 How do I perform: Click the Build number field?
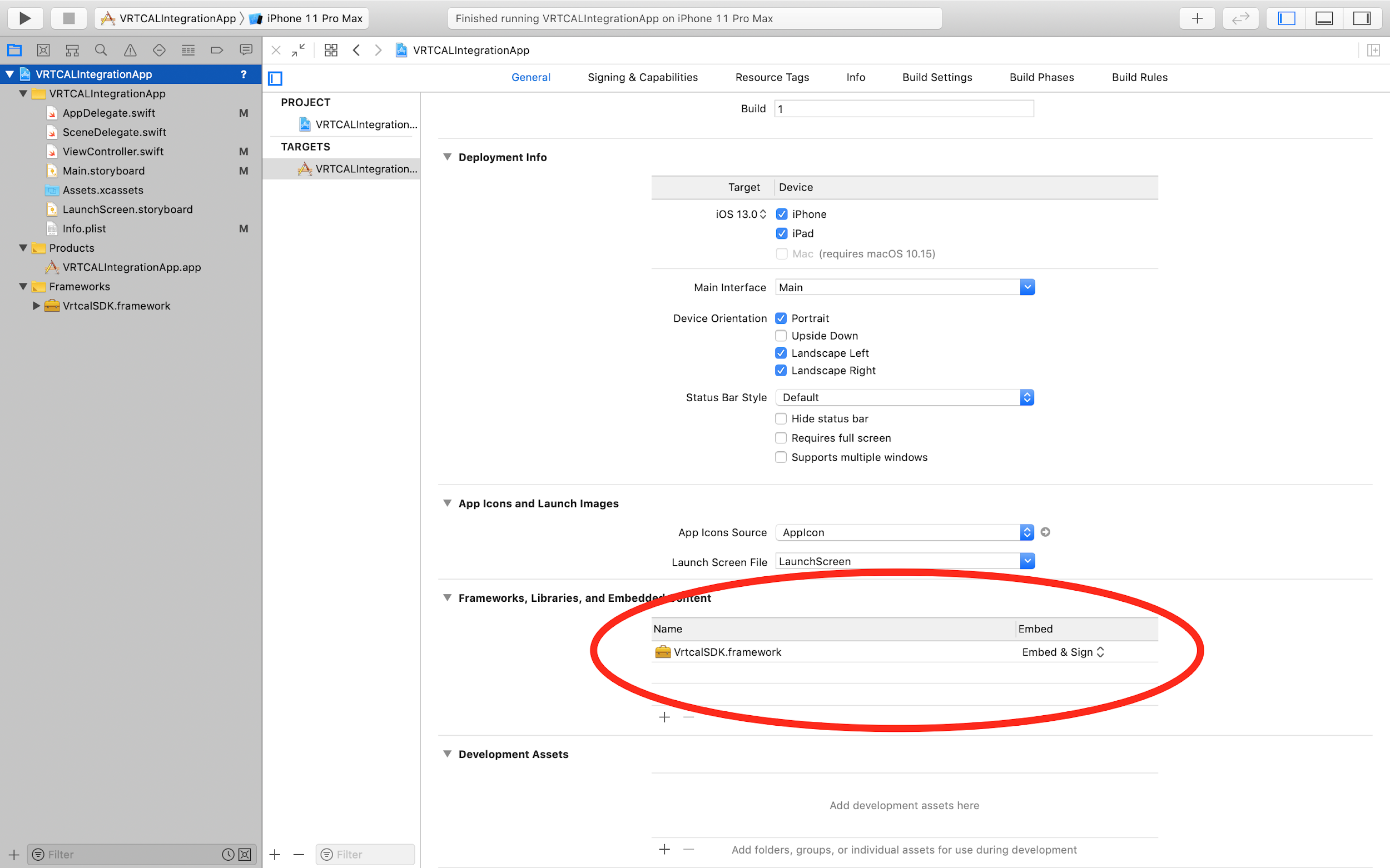[904, 109]
